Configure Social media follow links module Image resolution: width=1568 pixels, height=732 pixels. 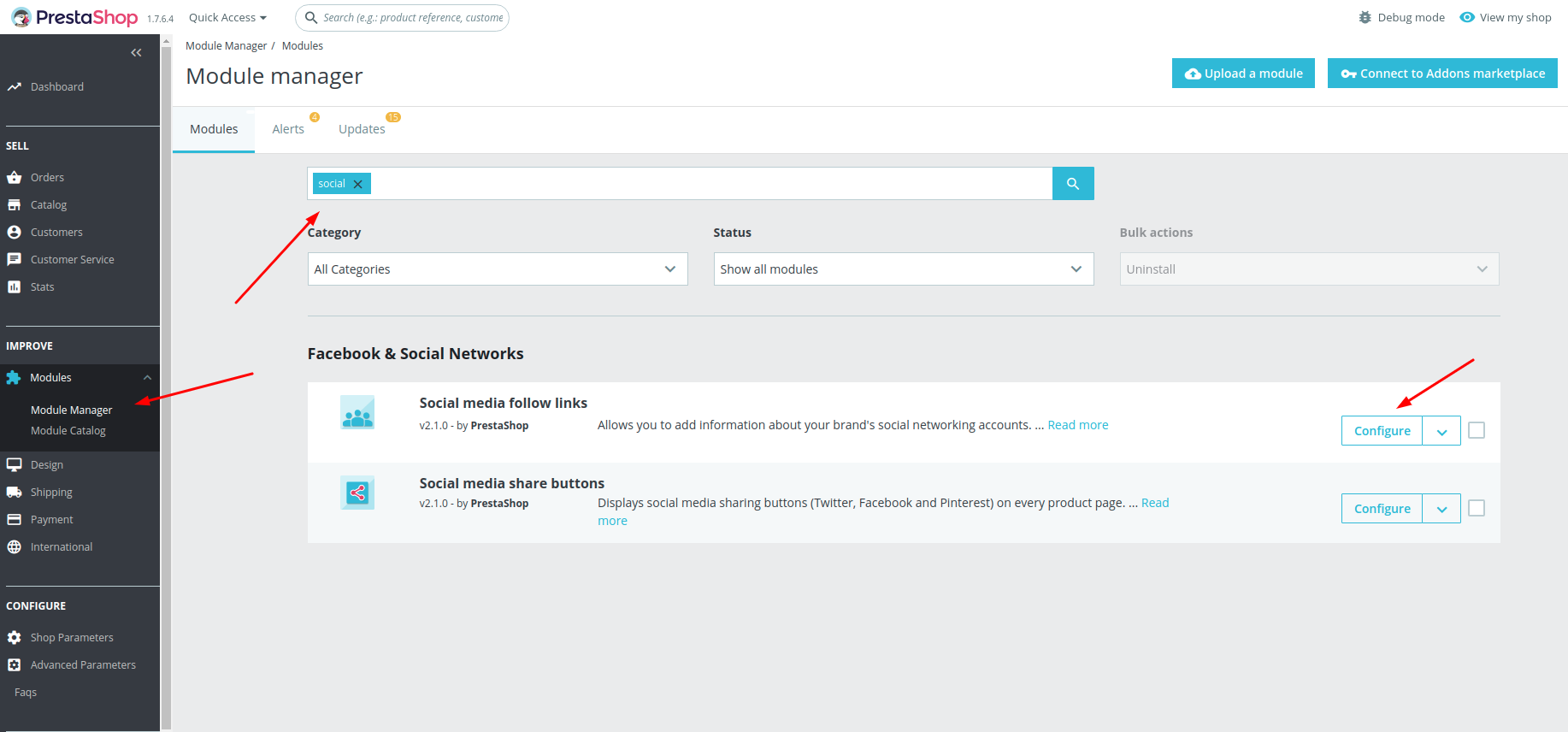click(x=1382, y=431)
